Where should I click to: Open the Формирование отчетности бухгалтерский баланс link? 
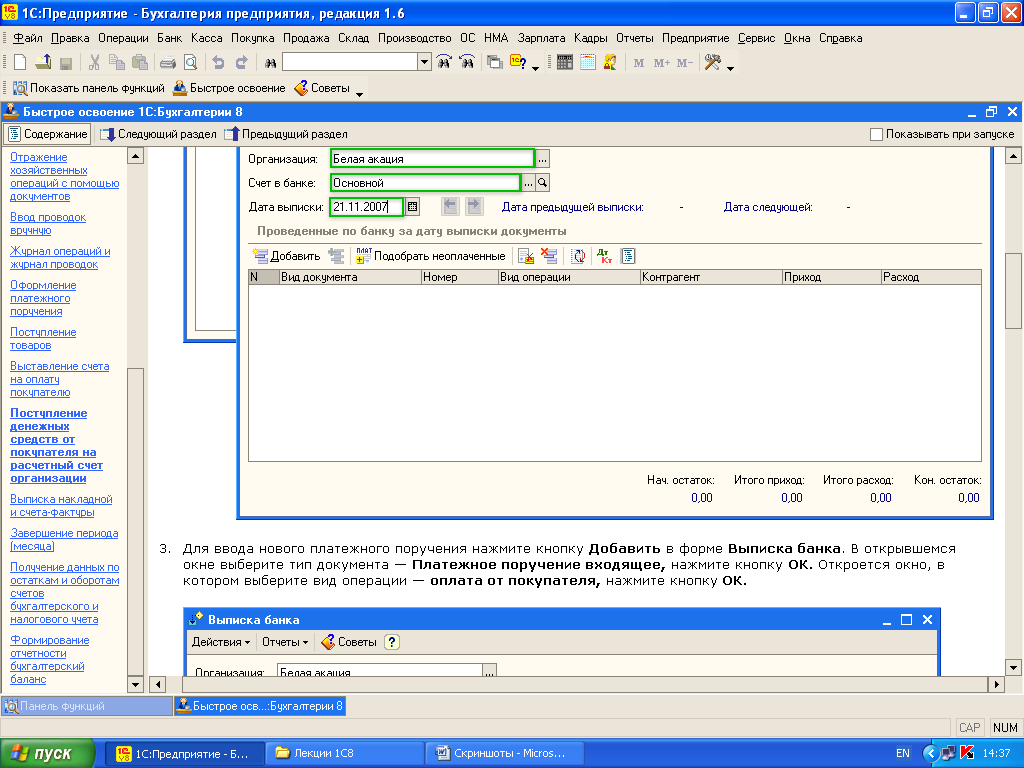(50, 660)
